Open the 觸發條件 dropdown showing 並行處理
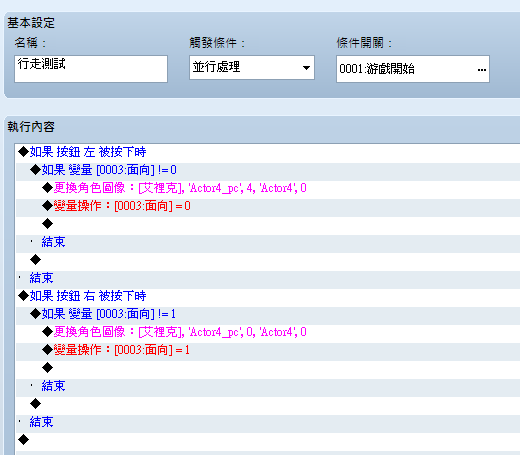 click(x=252, y=67)
